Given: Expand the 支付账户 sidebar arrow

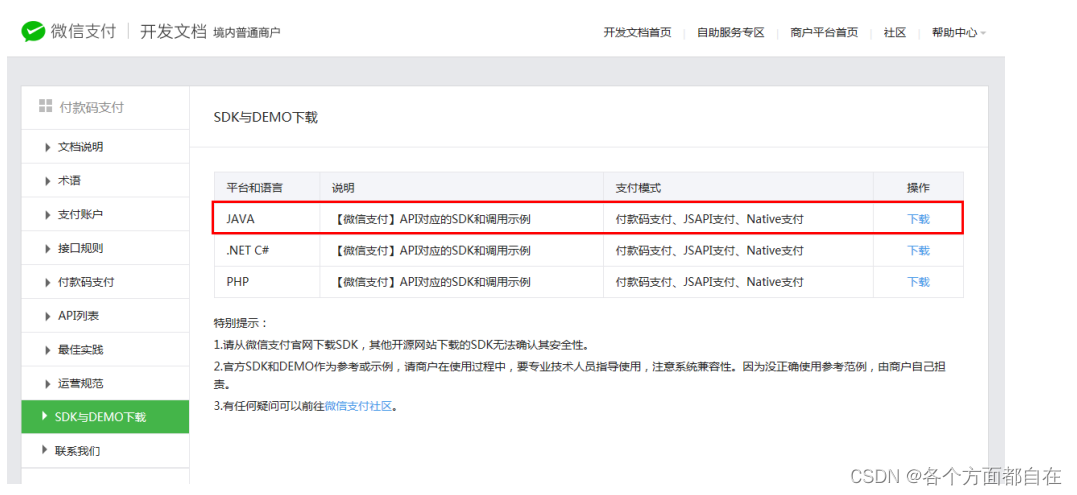Looking at the screenshot, I should (47, 215).
